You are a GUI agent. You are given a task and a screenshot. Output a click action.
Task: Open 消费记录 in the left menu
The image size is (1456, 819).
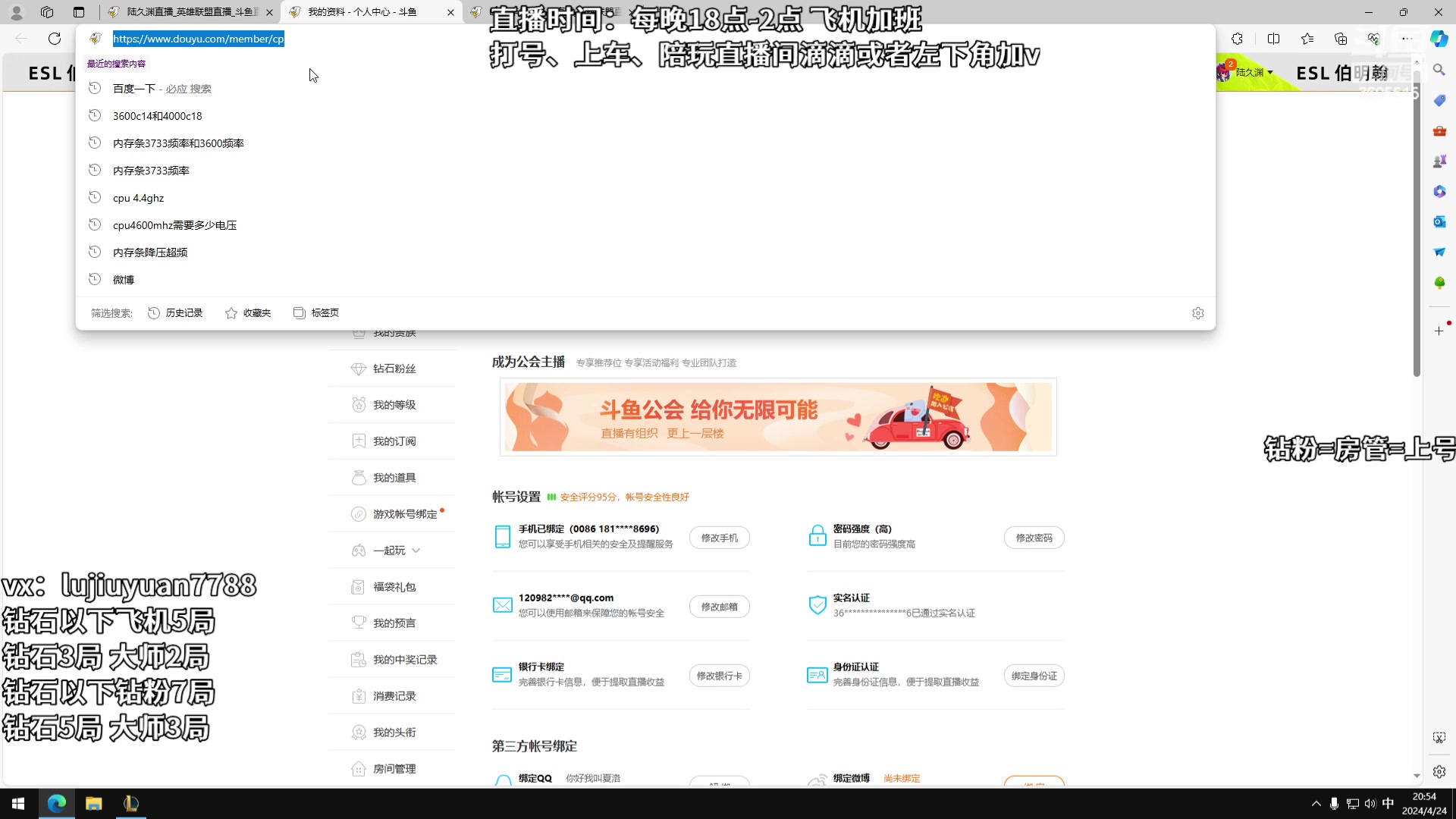(x=394, y=696)
